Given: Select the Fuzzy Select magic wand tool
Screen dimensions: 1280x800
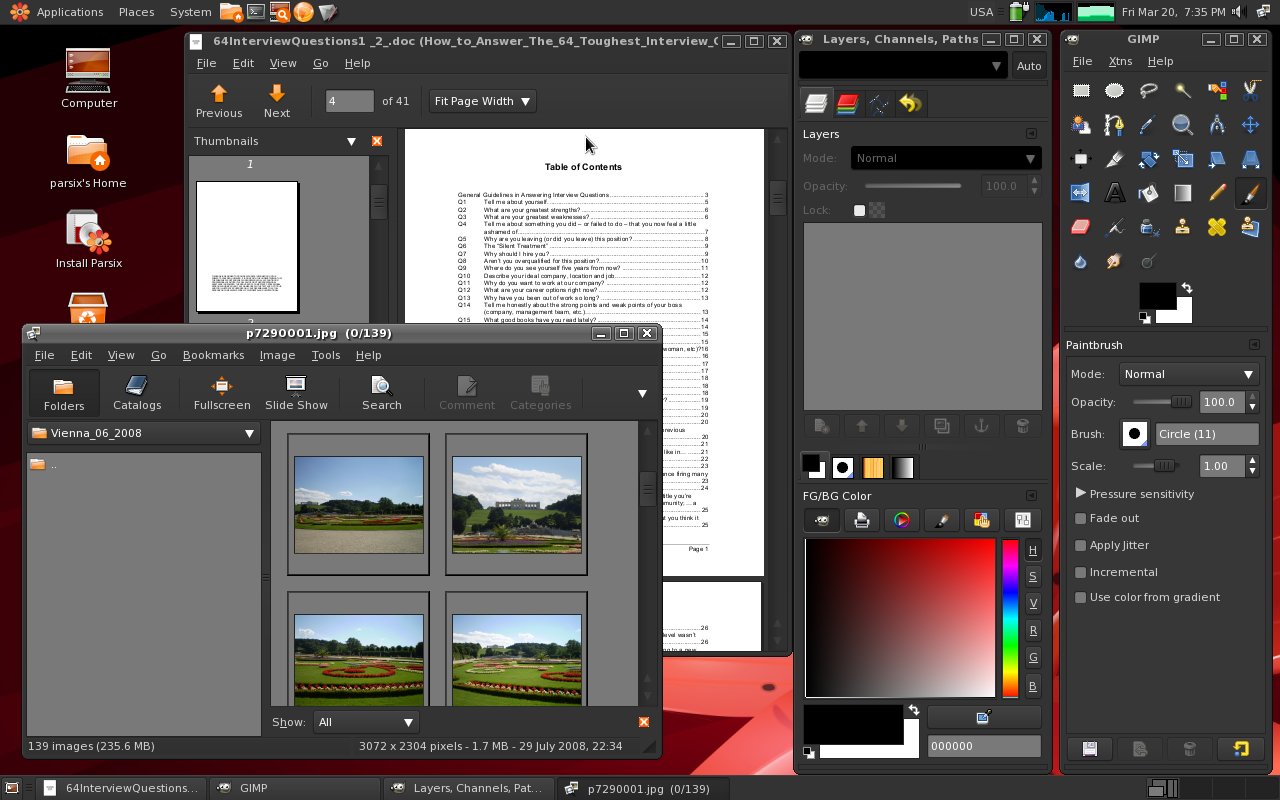Looking at the screenshot, I should (x=1183, y=91).
